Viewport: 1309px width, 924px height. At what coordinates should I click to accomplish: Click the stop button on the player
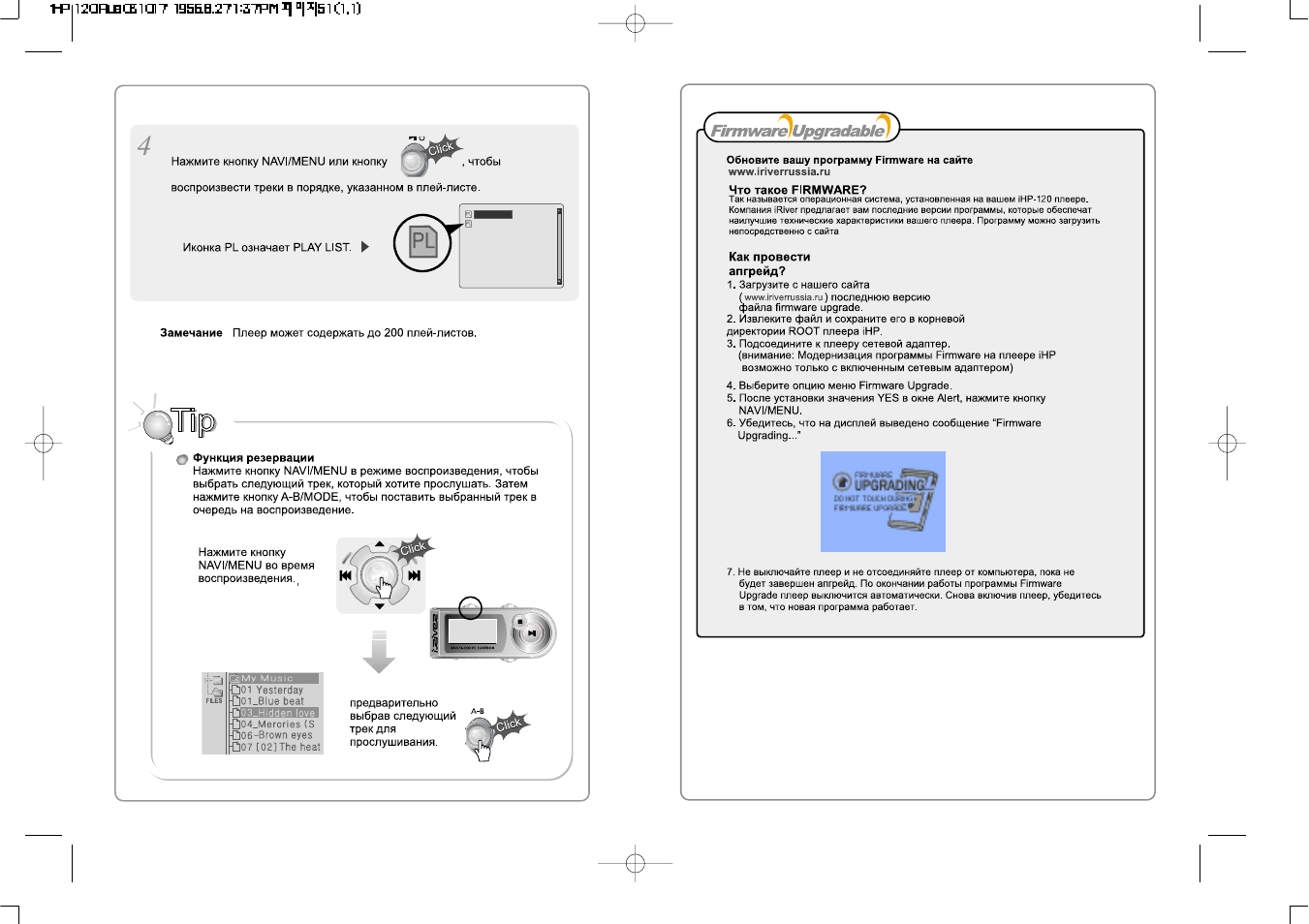(520, 622)
